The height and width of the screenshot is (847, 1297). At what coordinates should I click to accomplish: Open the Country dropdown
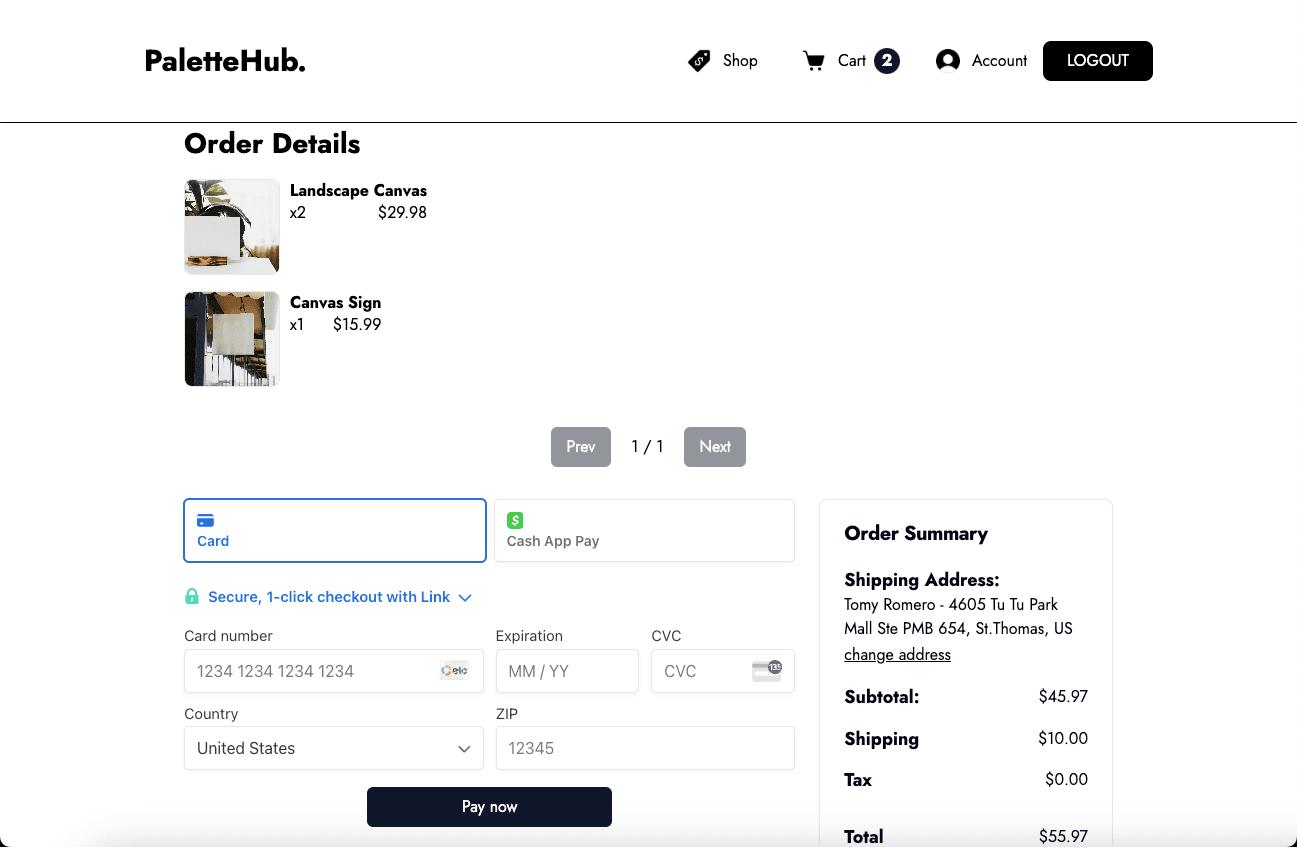(334, 748)
